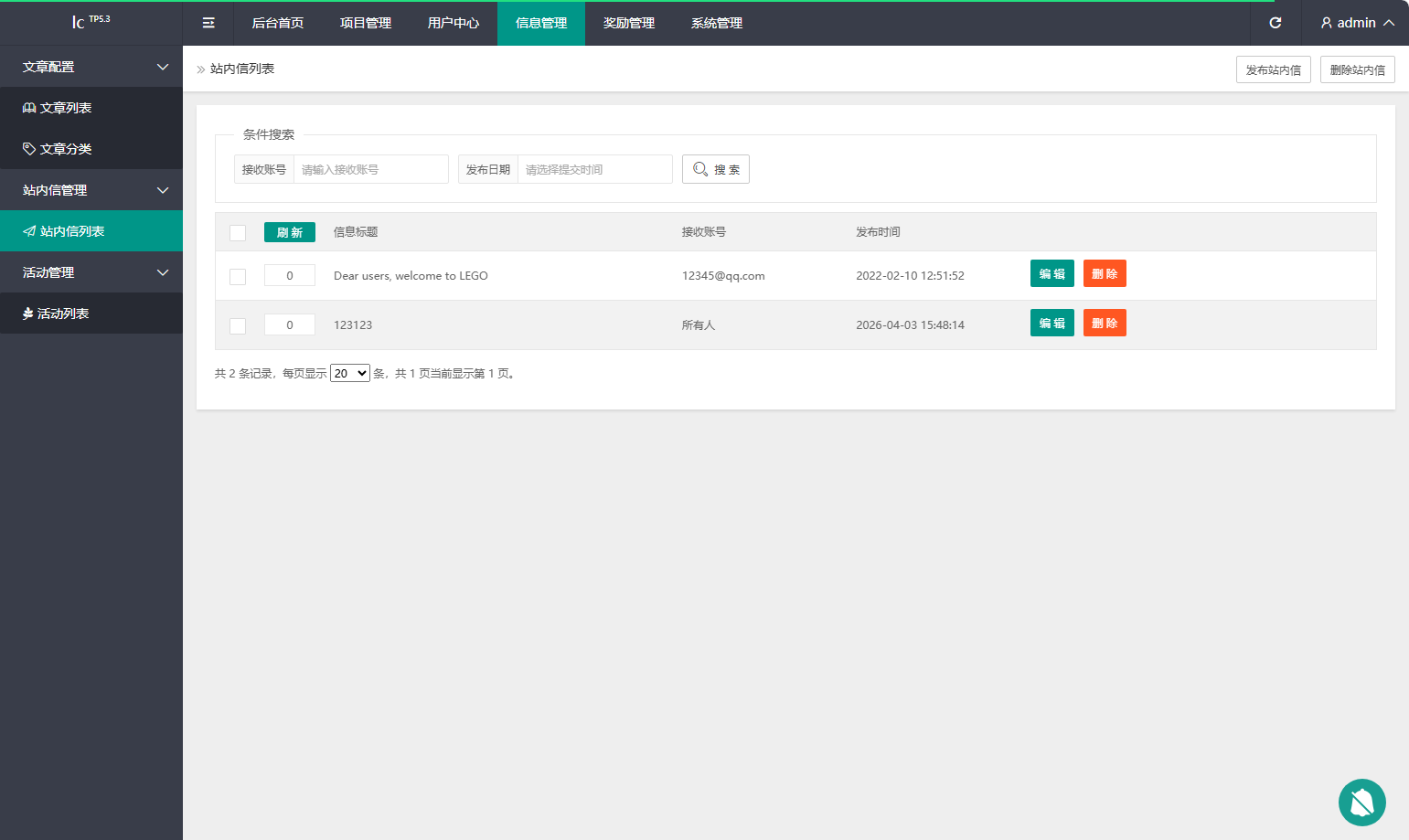The width and height of the screenshot is (1409, 840).
Task: Click 删除 for 123123 row
Action: pyautogui.click(x=1105, y=323)
